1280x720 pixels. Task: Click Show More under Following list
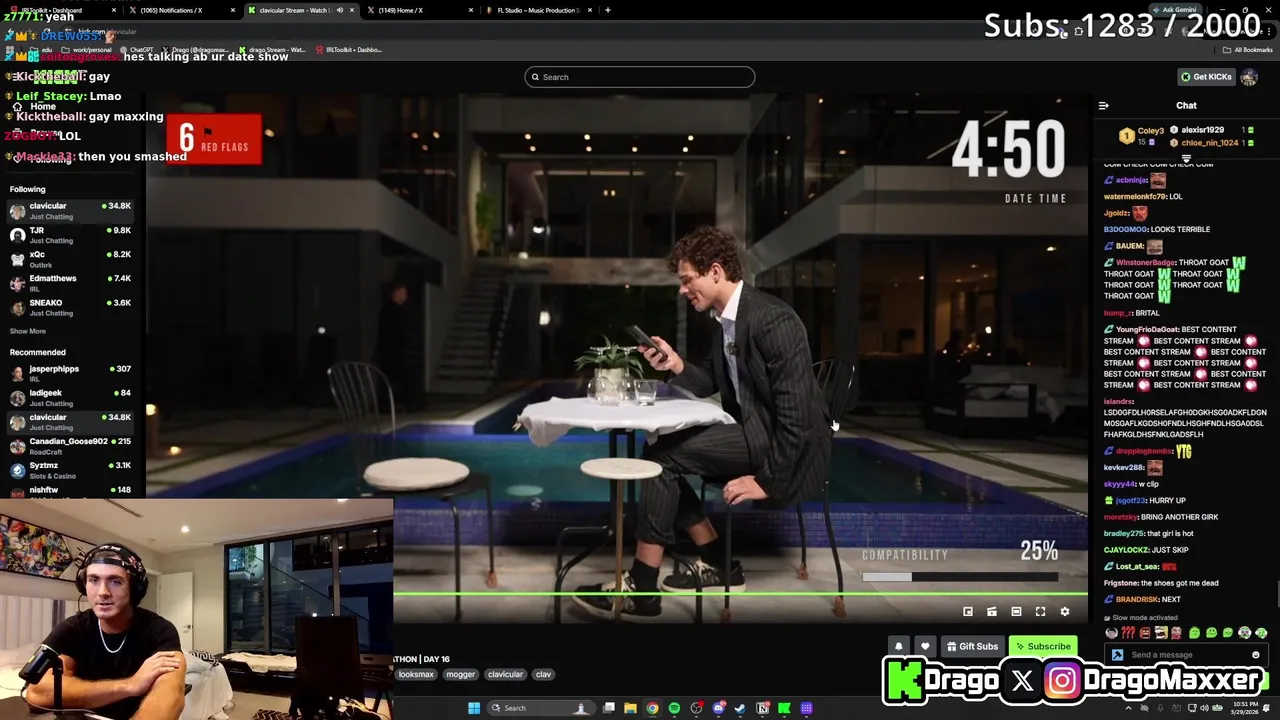(28, 331)
